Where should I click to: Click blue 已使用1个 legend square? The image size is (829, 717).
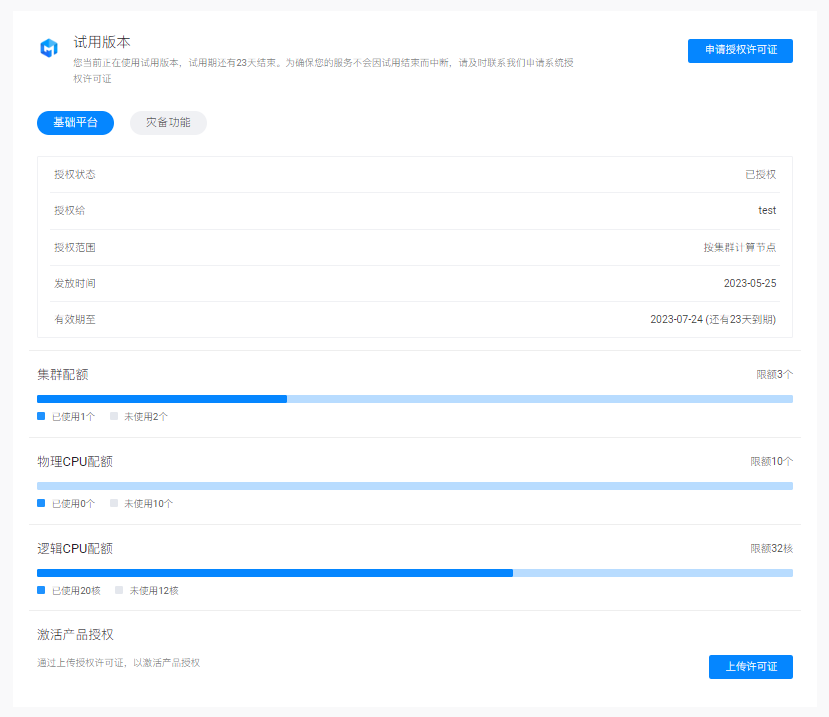click(x=41, y=416)
